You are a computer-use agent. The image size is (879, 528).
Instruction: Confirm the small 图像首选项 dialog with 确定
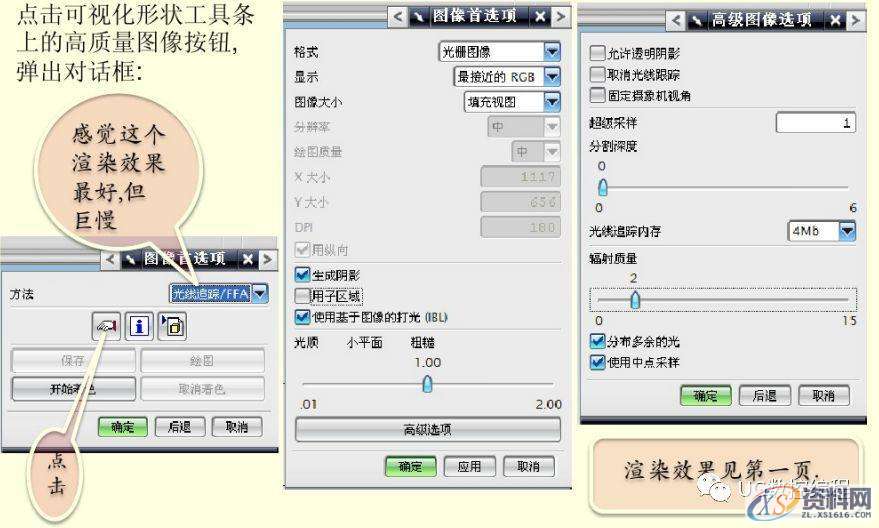click(x=123, y=427)
